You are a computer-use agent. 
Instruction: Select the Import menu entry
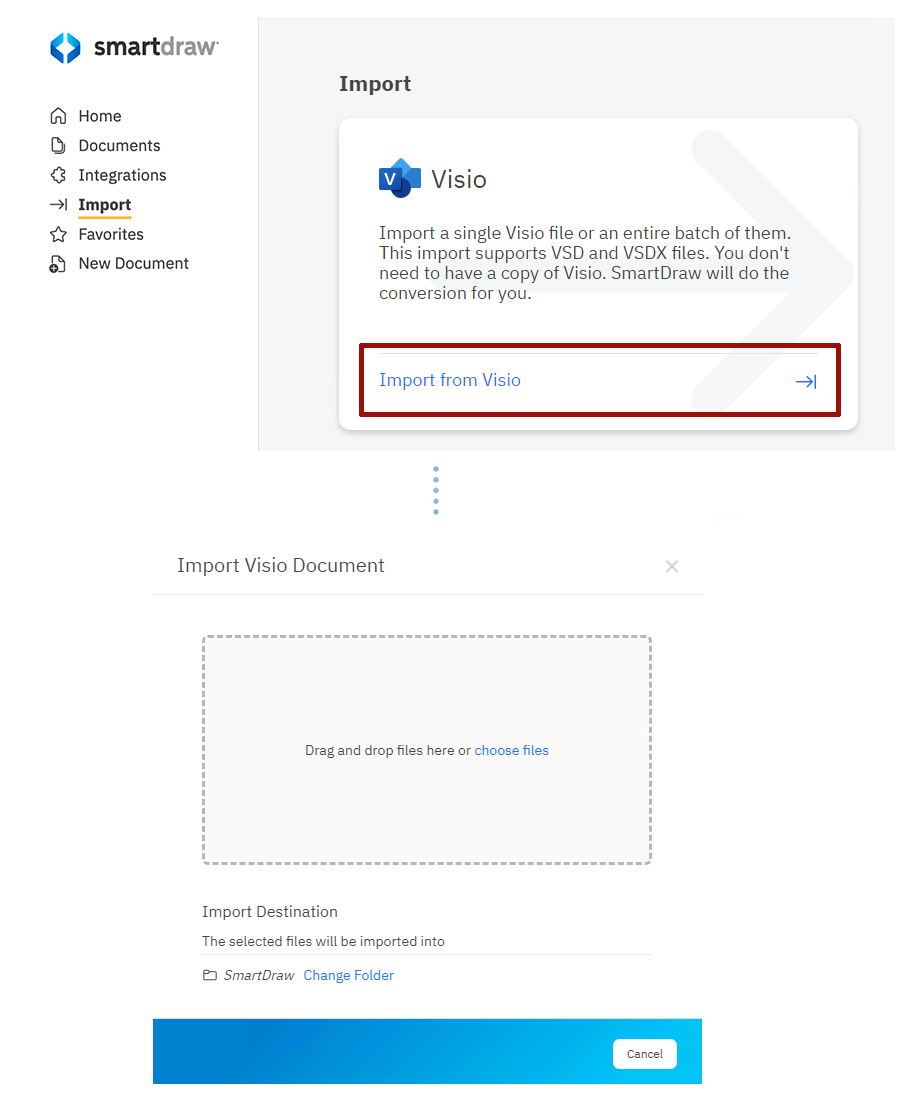click(x=104, y=205)
